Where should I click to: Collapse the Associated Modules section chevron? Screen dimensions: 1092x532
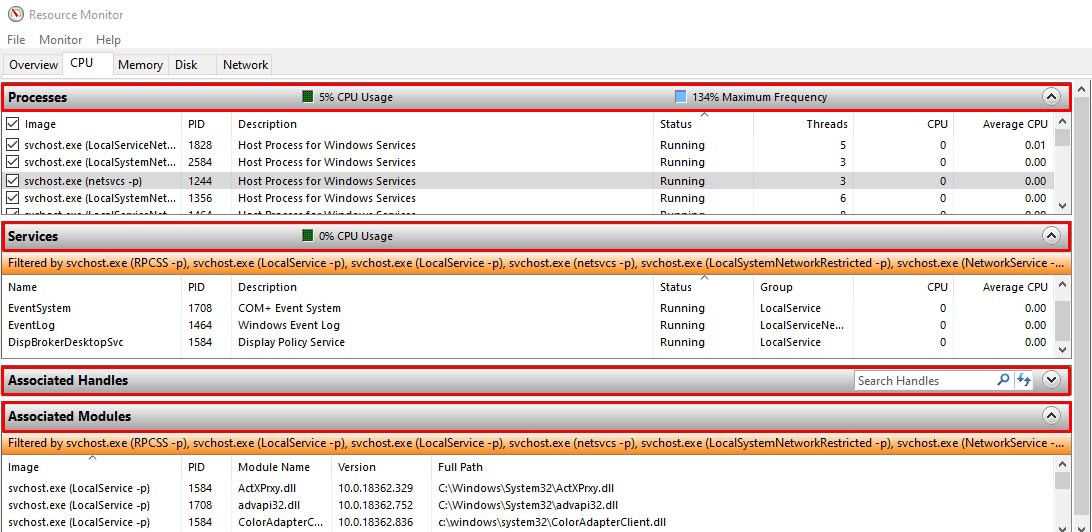click(1051, 416)
